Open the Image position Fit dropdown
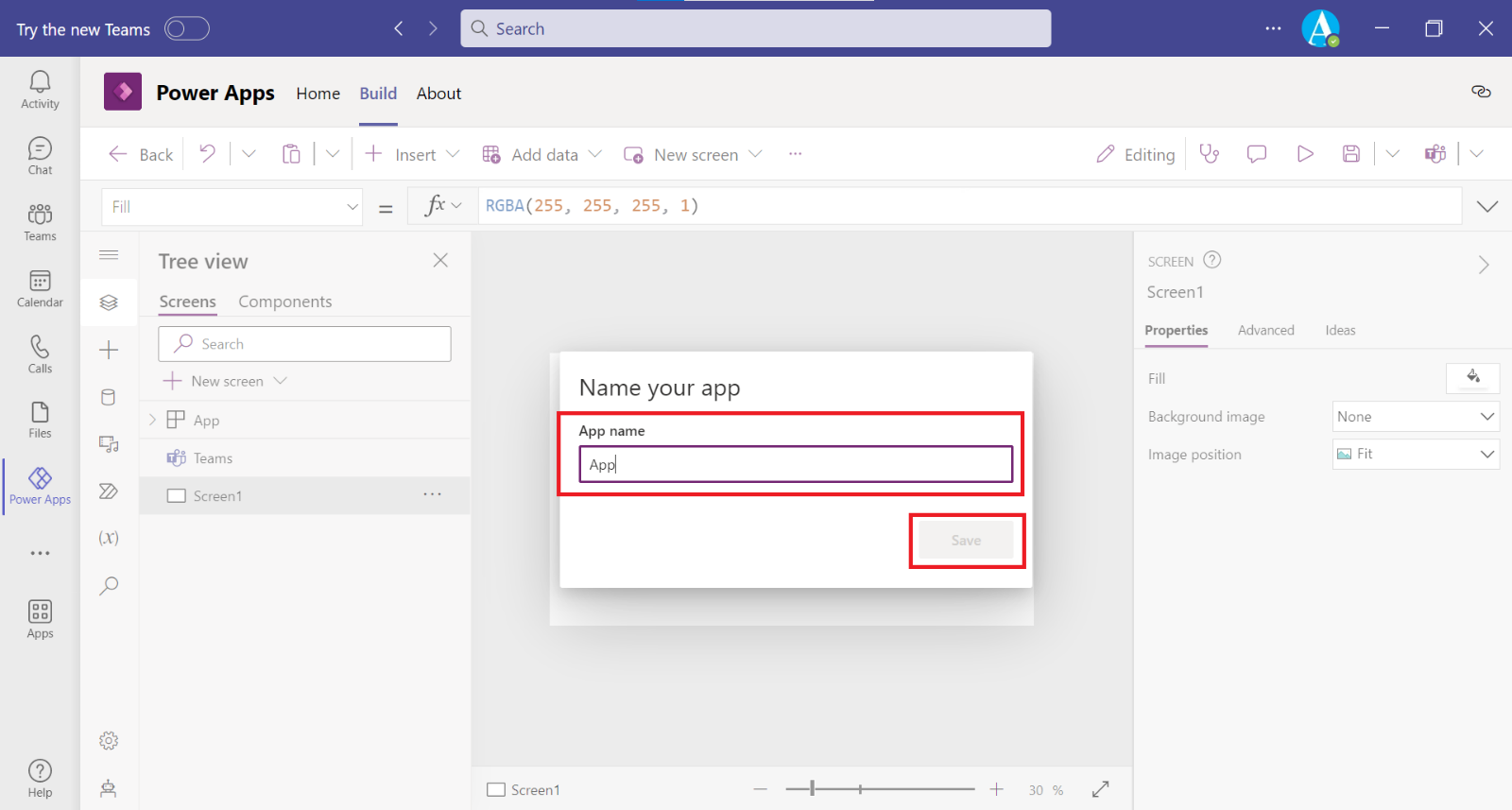 (1415, 455)
